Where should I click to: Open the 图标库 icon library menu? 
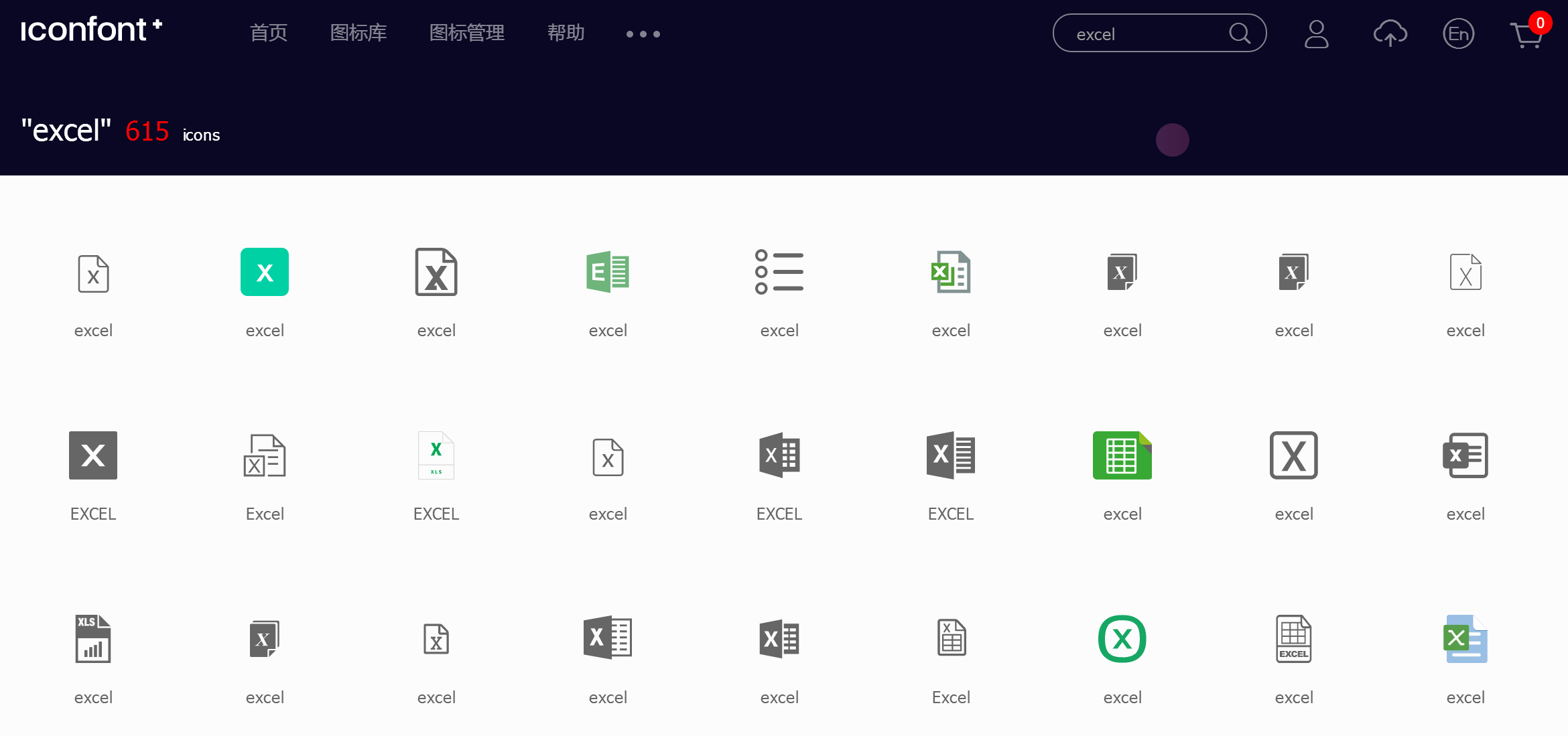[358, 33]
